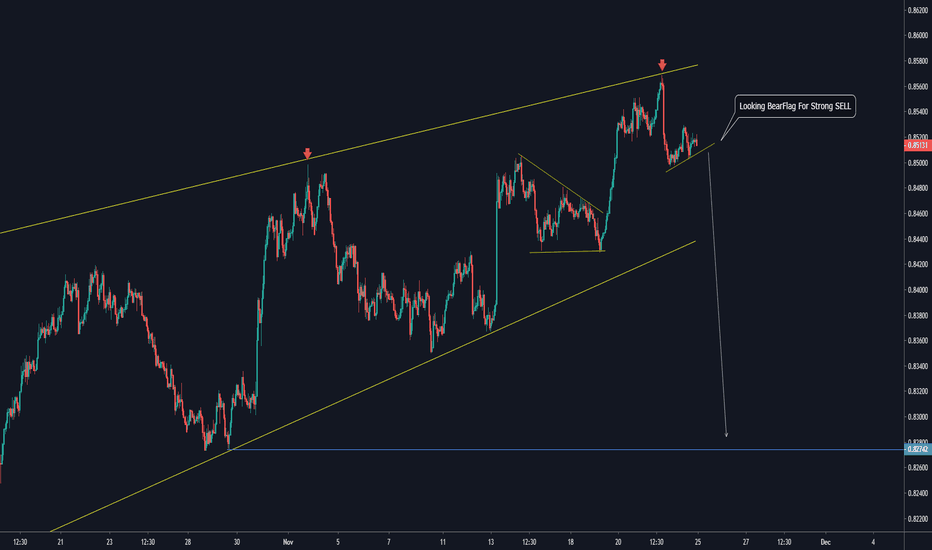The height and width of the screenshot is (550, 932).
Task: Click the '25' date on time axis
Action: pos(698,540)
